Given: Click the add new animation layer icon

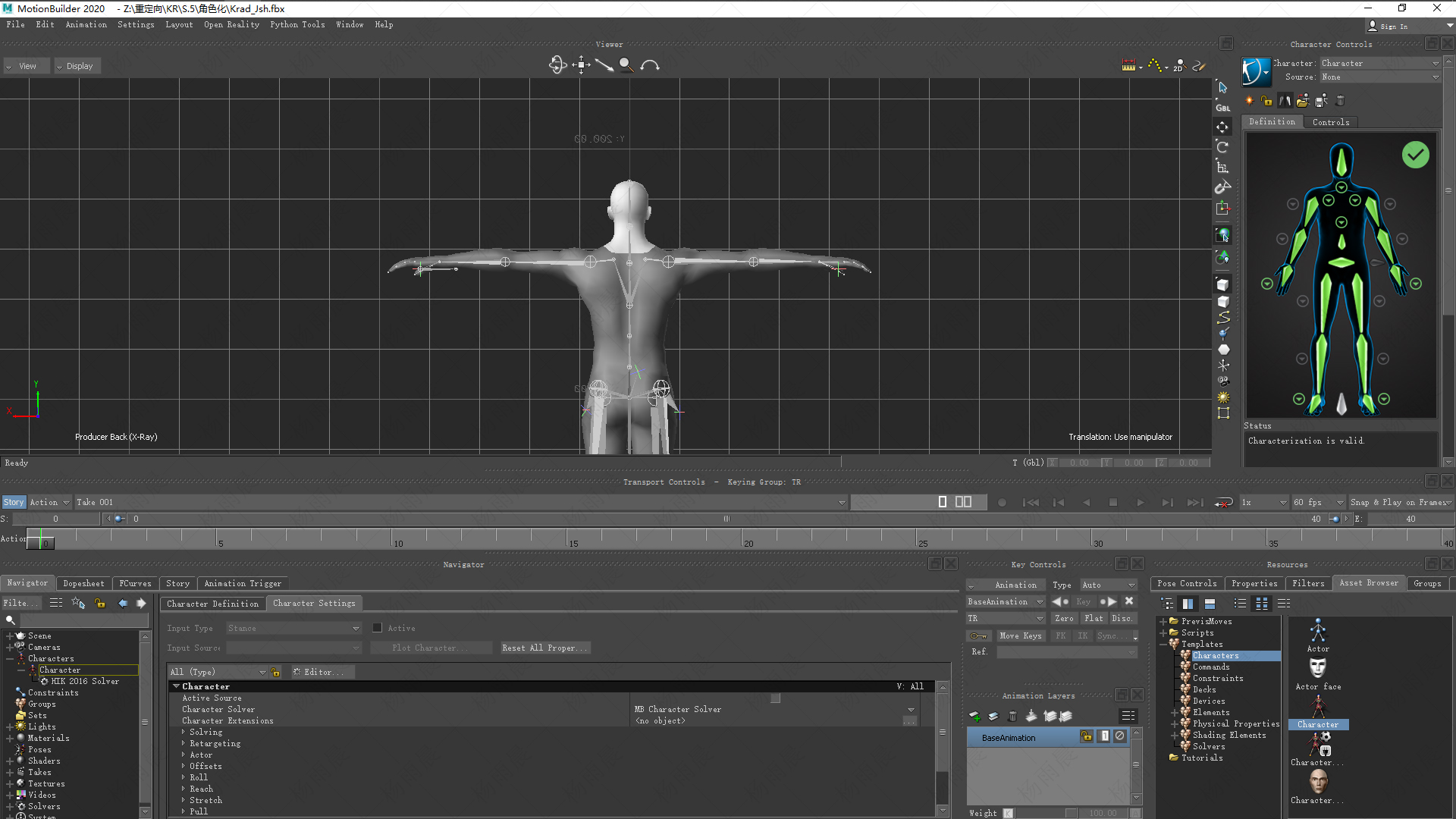Looking at the screenshot, I should pos(975,716).
